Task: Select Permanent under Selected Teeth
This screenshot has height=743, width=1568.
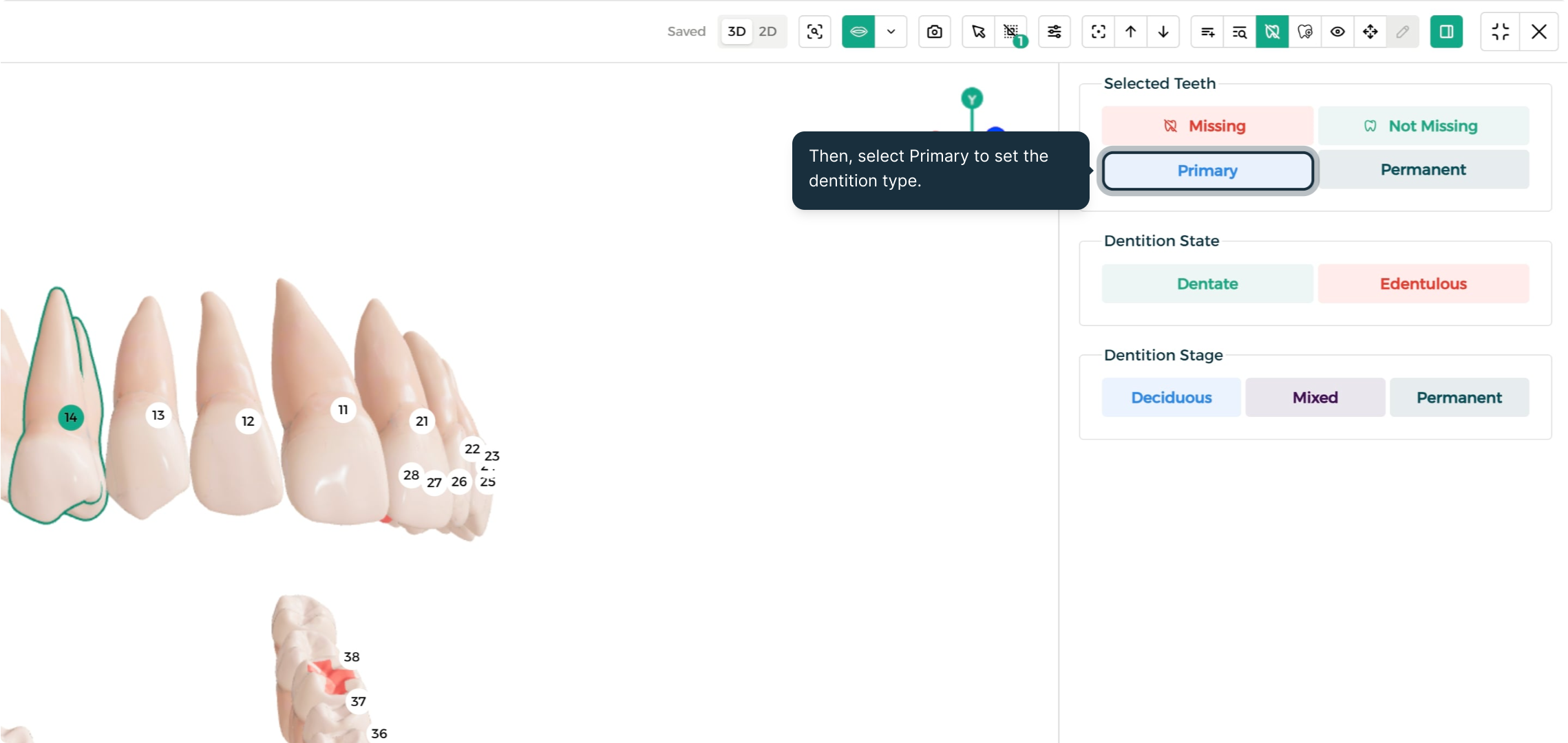Action: [1423, 169]
